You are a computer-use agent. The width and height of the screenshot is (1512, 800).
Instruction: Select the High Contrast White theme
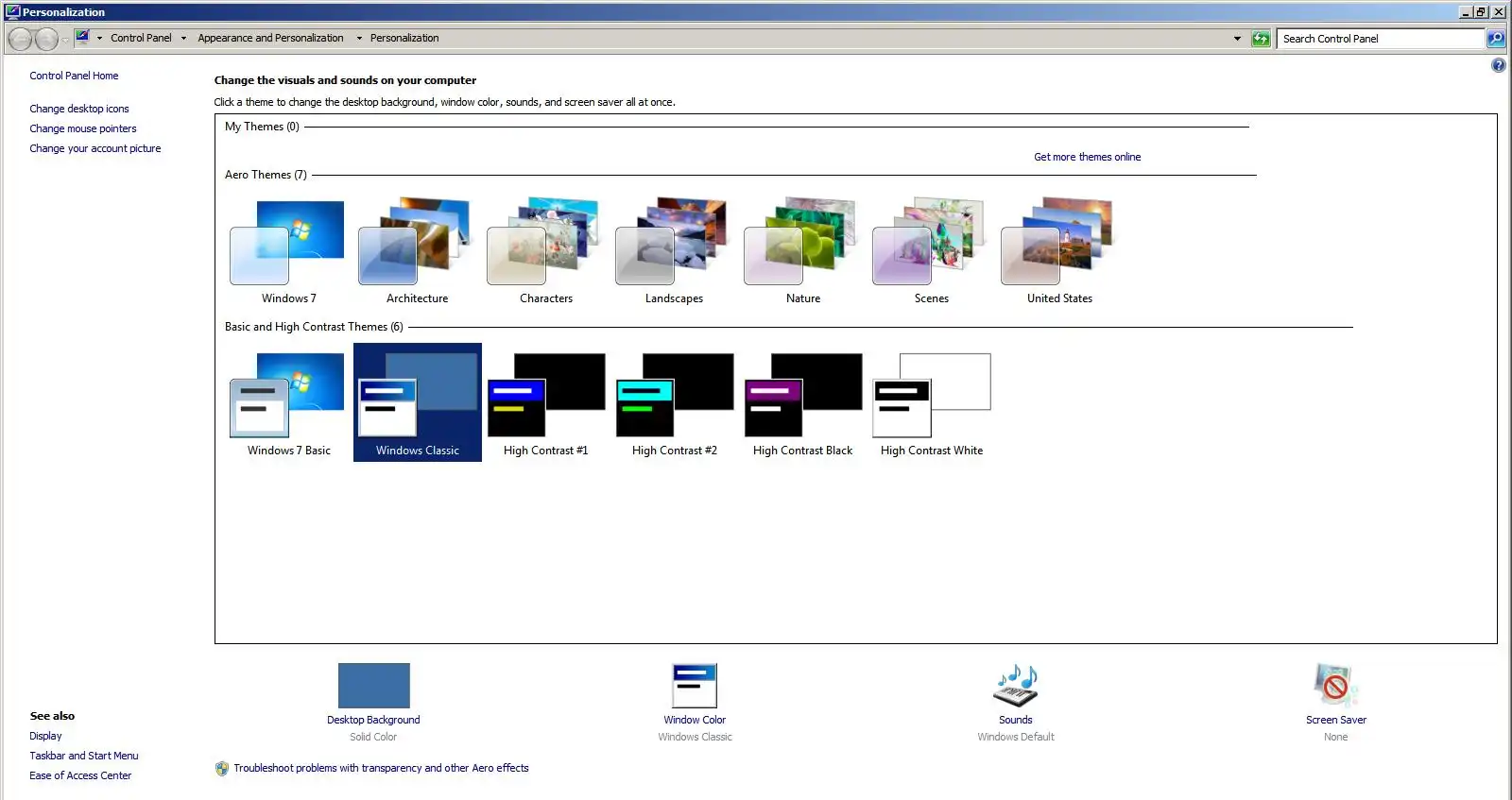pyautogui.click(x=931, y=403)
